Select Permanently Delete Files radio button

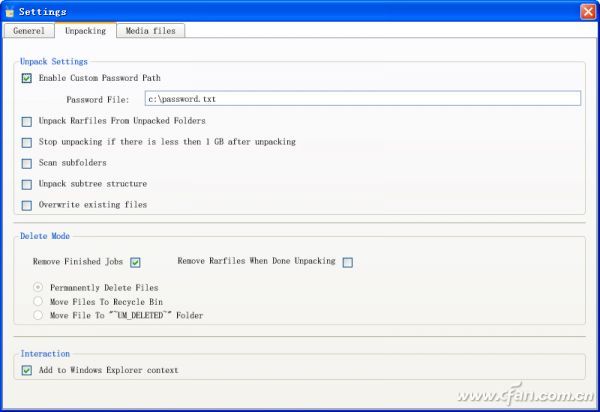(x=39, y=287)
